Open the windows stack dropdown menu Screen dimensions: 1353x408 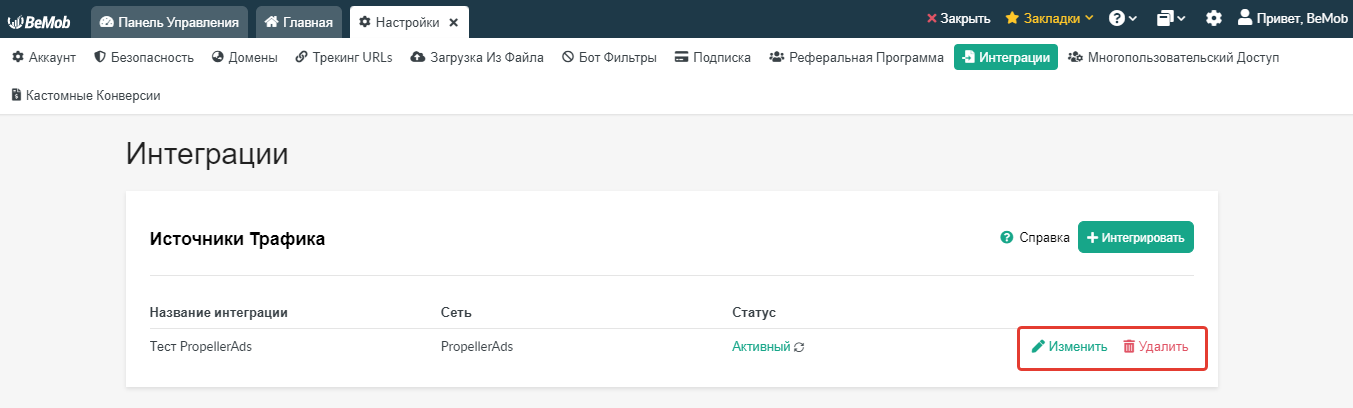pyautogui.click(x=1171, y=18)
